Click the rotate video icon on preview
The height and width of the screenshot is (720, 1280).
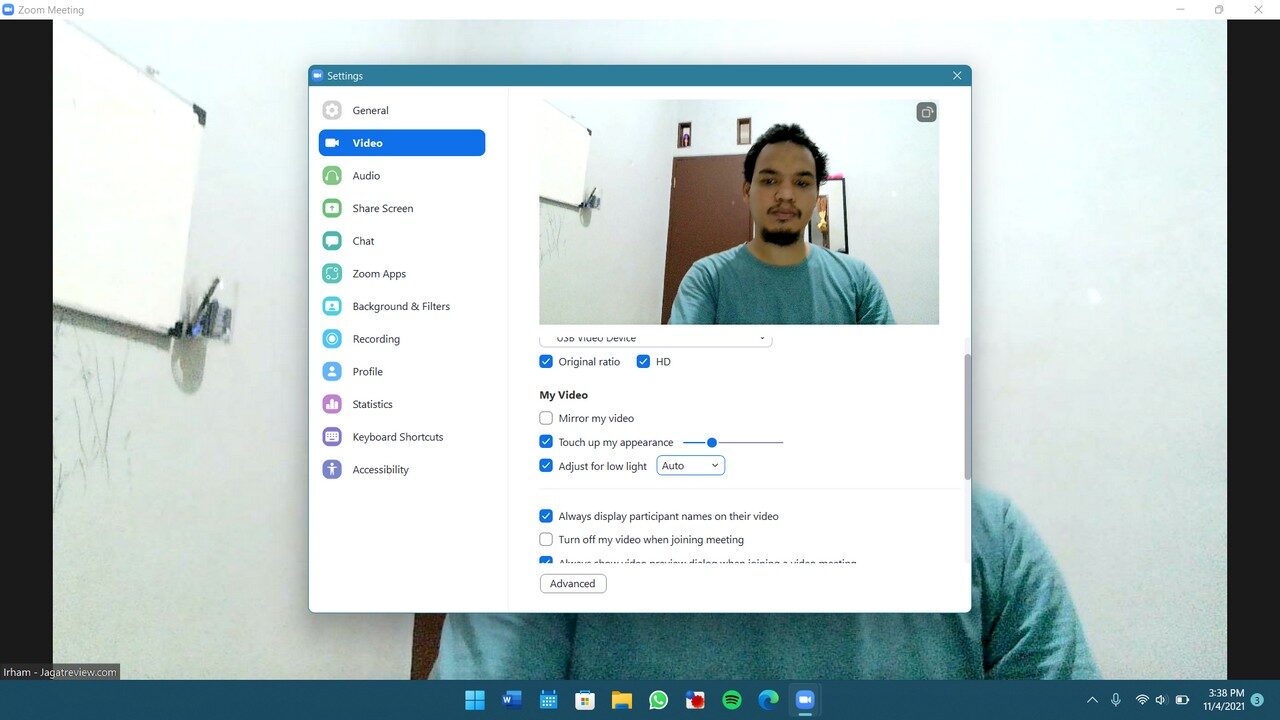coord(926,112)
